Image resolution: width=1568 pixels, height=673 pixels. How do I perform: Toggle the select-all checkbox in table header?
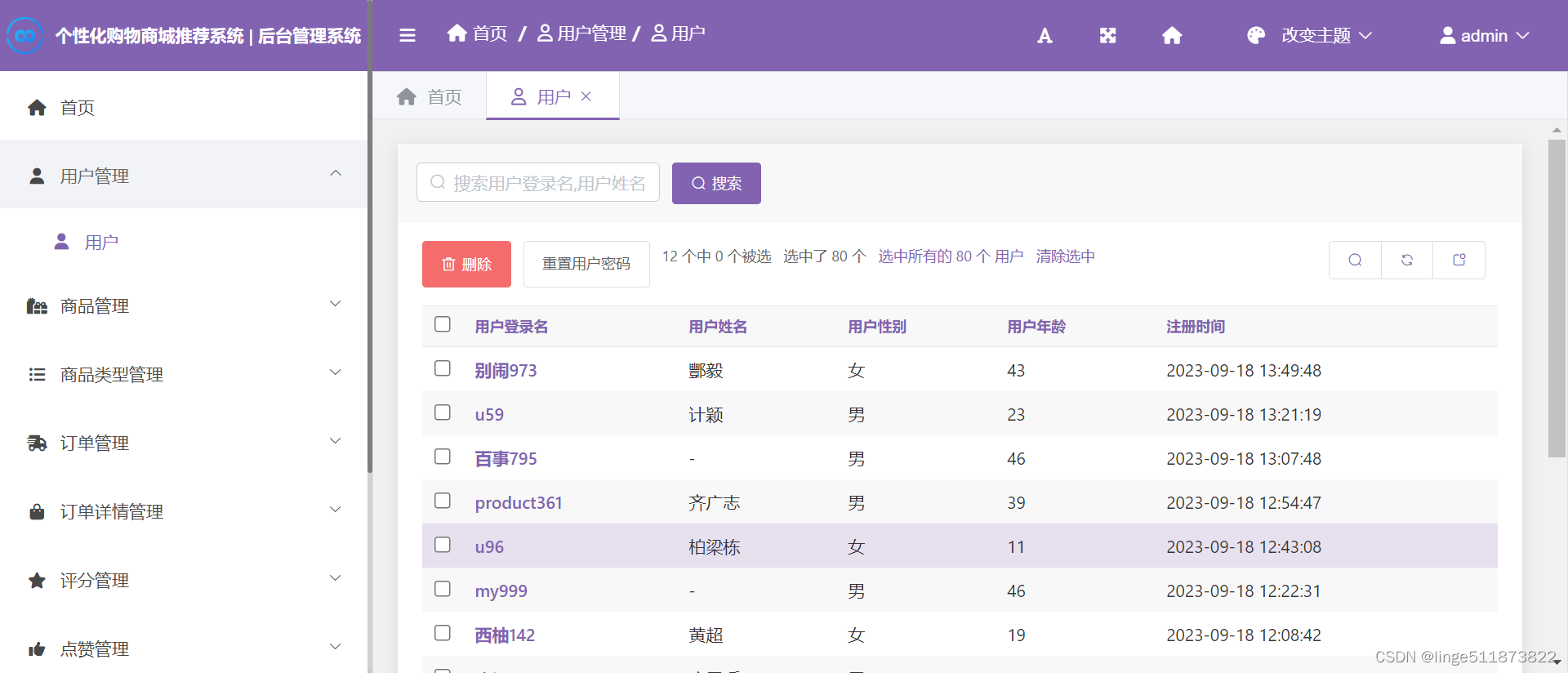[x=443, y=324]
